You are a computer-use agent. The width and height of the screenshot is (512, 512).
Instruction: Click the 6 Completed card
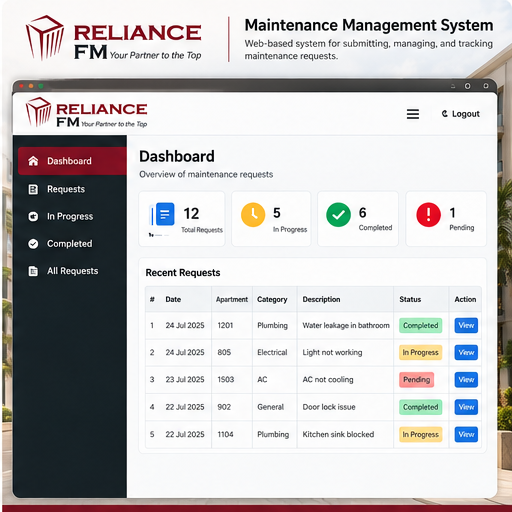pyautogui.click(x=358, y=219)
